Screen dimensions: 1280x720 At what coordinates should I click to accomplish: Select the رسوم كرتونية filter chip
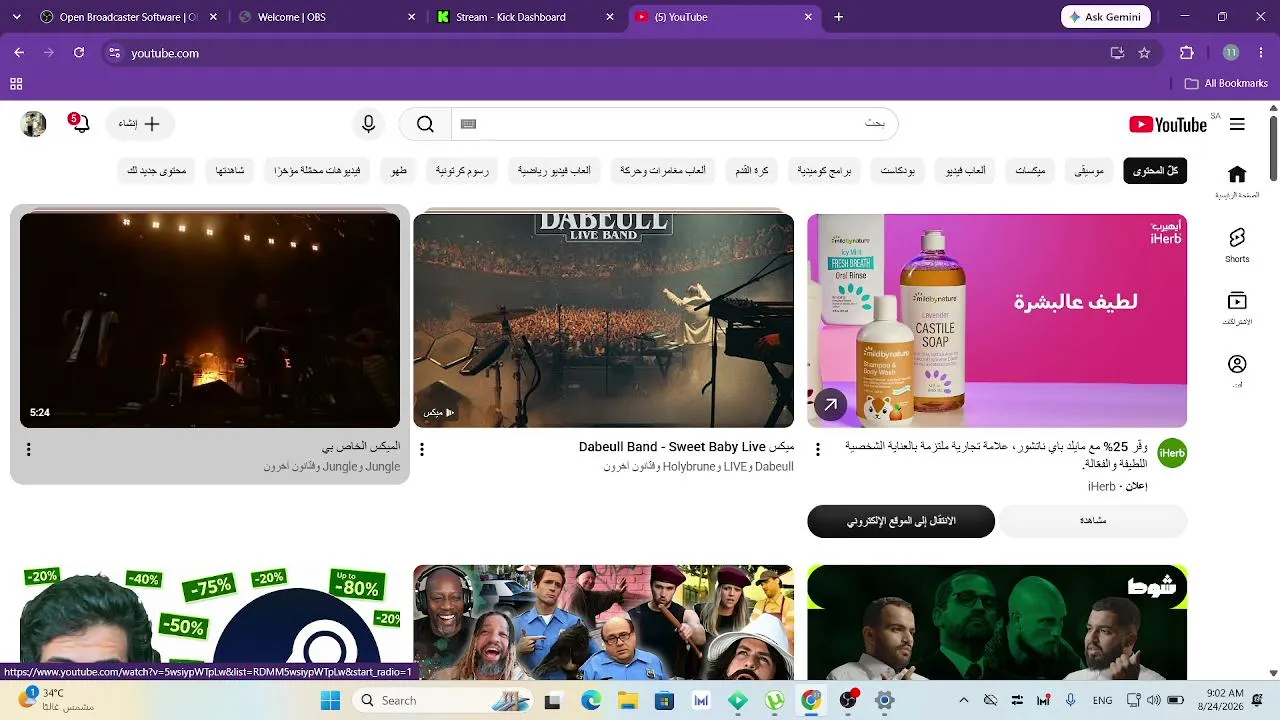click(x=462, y=171)
